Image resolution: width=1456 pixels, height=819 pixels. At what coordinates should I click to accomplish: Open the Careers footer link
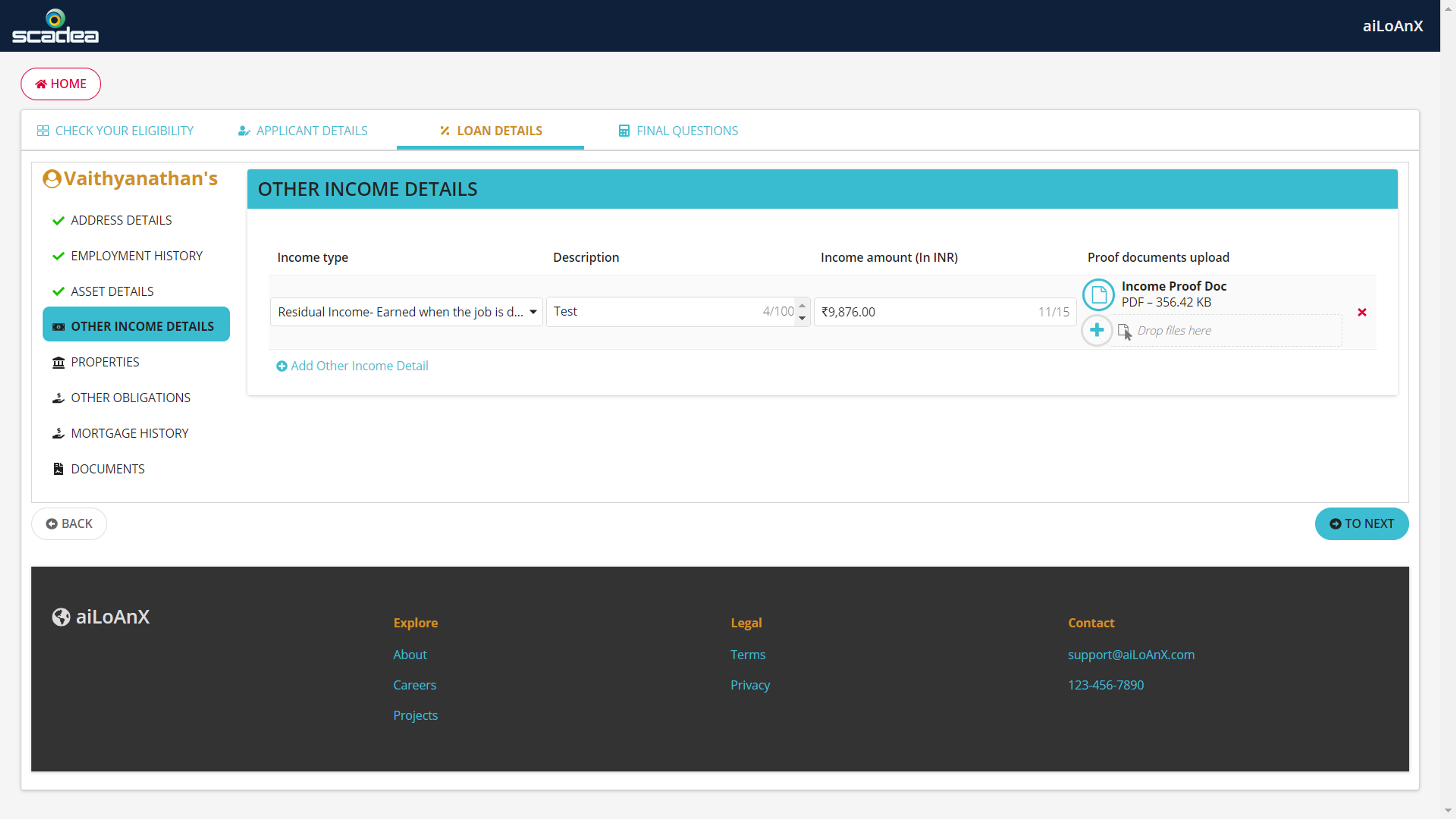point(414,685)
